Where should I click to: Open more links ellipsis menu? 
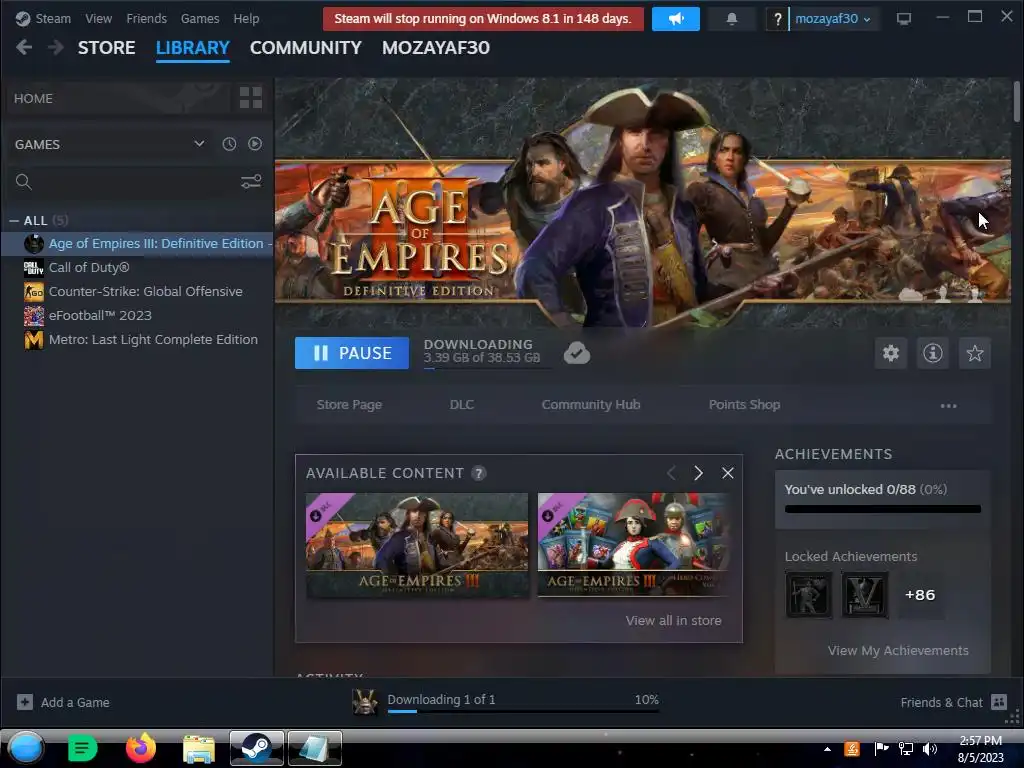coord(948,406)
